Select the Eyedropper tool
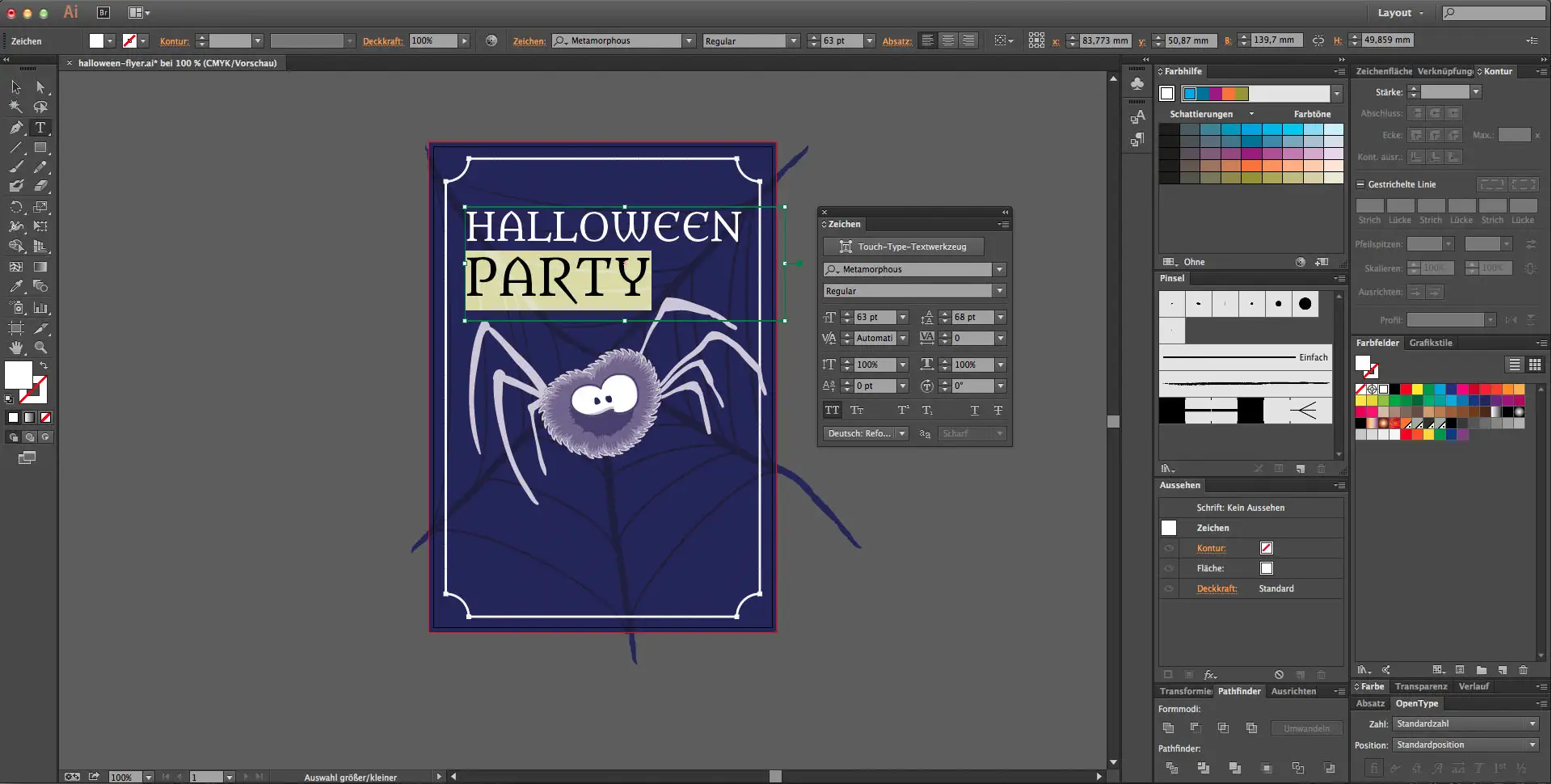Viewport: 1552px width, 784px height. [x=15, y=286]
